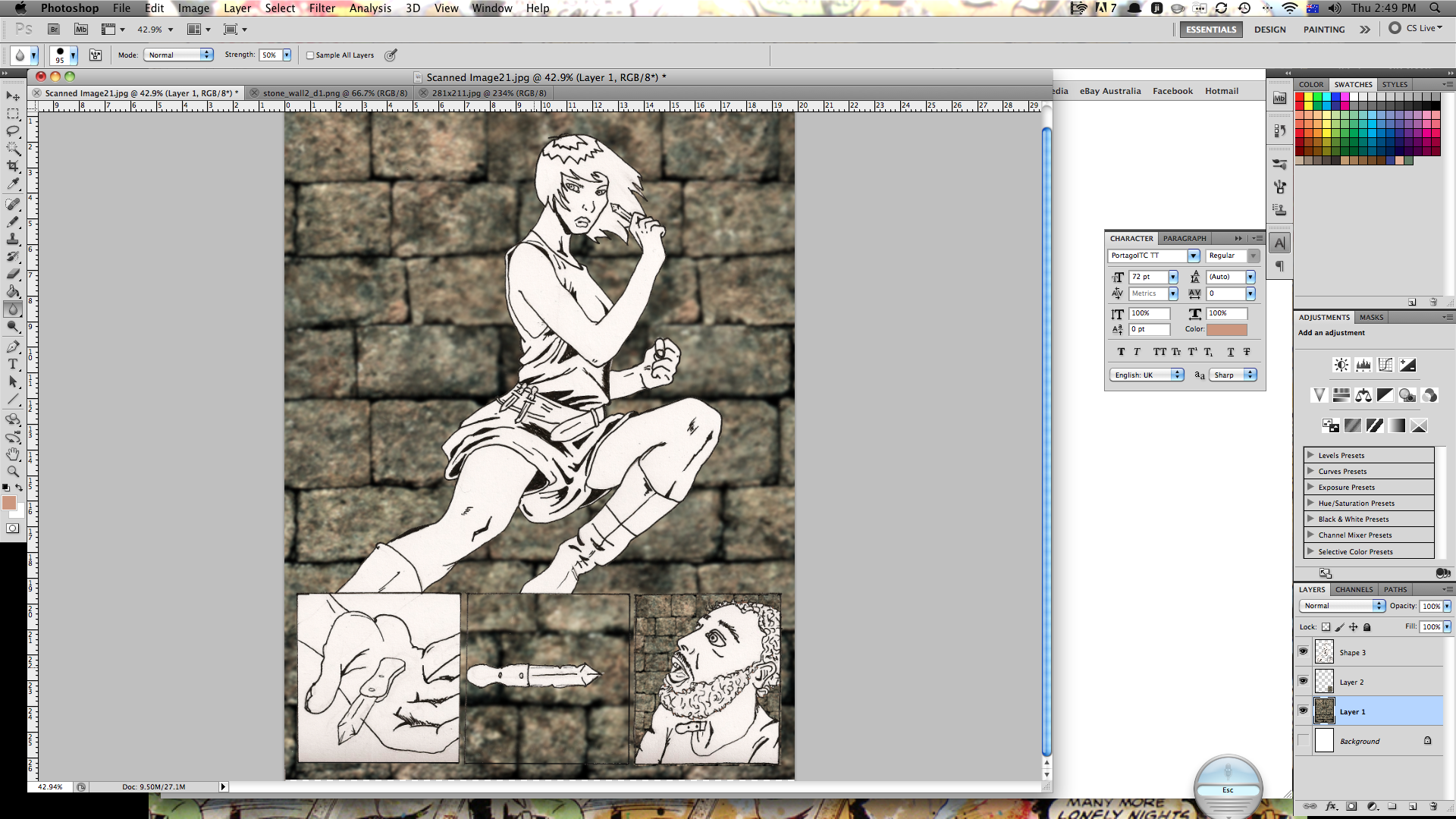This screenshot has width=1456, height=819.
Task: Enable Sample All Layers checkbox
Action: 310,55
